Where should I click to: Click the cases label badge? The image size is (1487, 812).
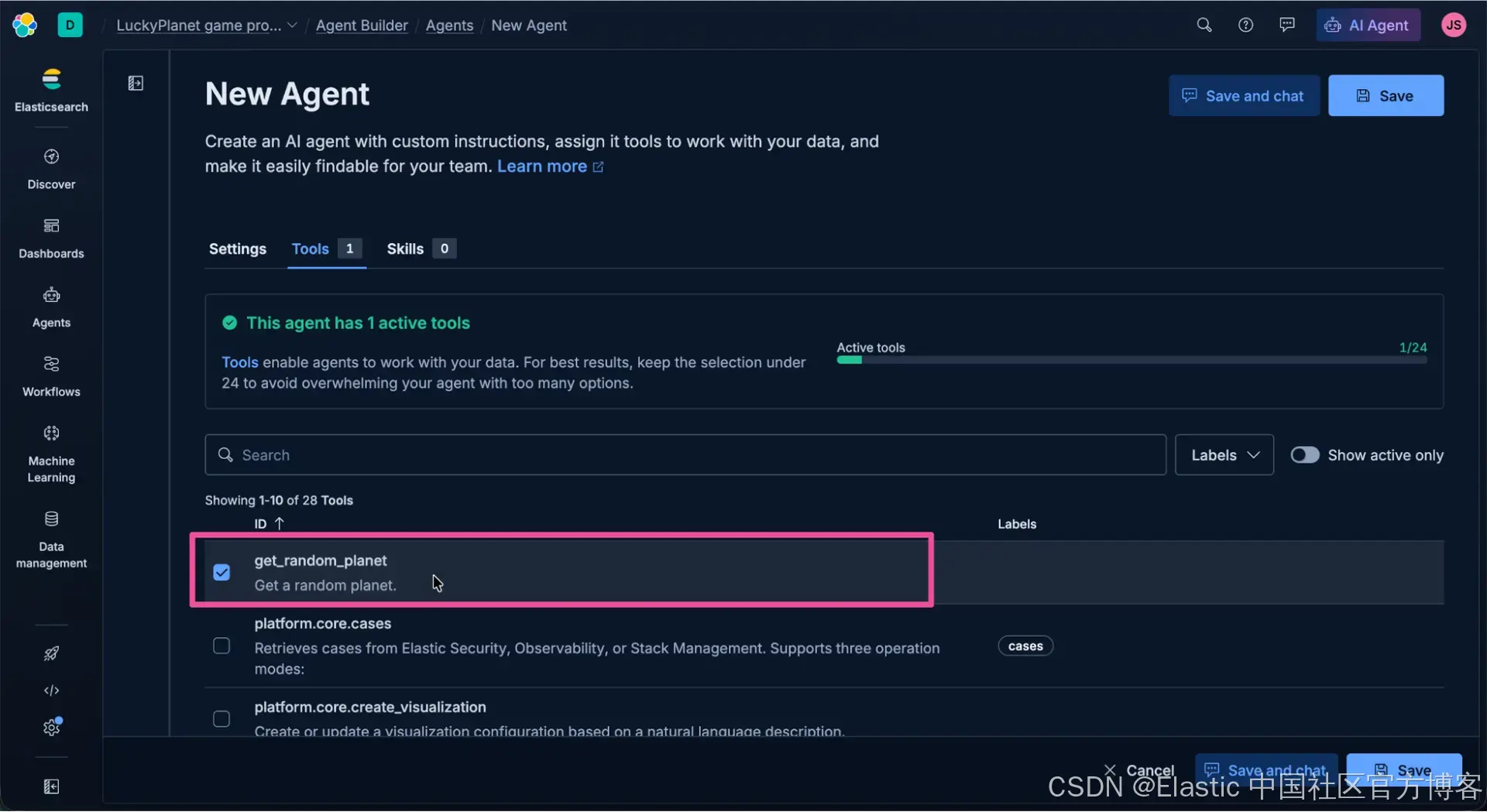1025,646
